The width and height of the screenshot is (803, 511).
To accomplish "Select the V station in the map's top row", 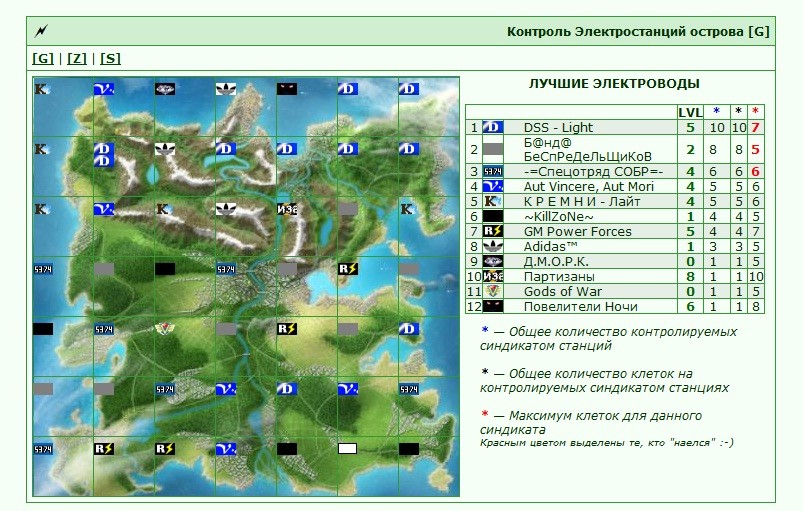I will pyautogui.click(x=104, y=89).
